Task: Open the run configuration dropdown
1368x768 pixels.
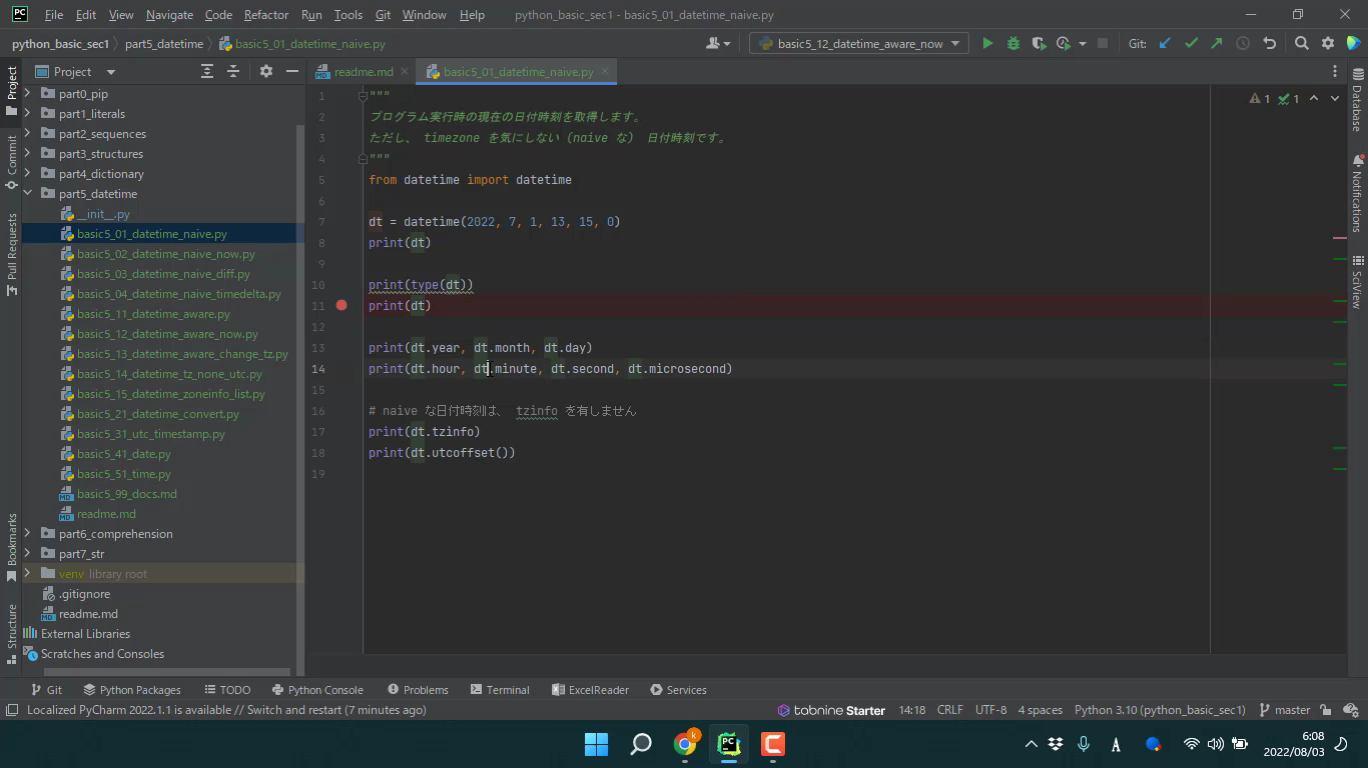Action: pos(859,43)
